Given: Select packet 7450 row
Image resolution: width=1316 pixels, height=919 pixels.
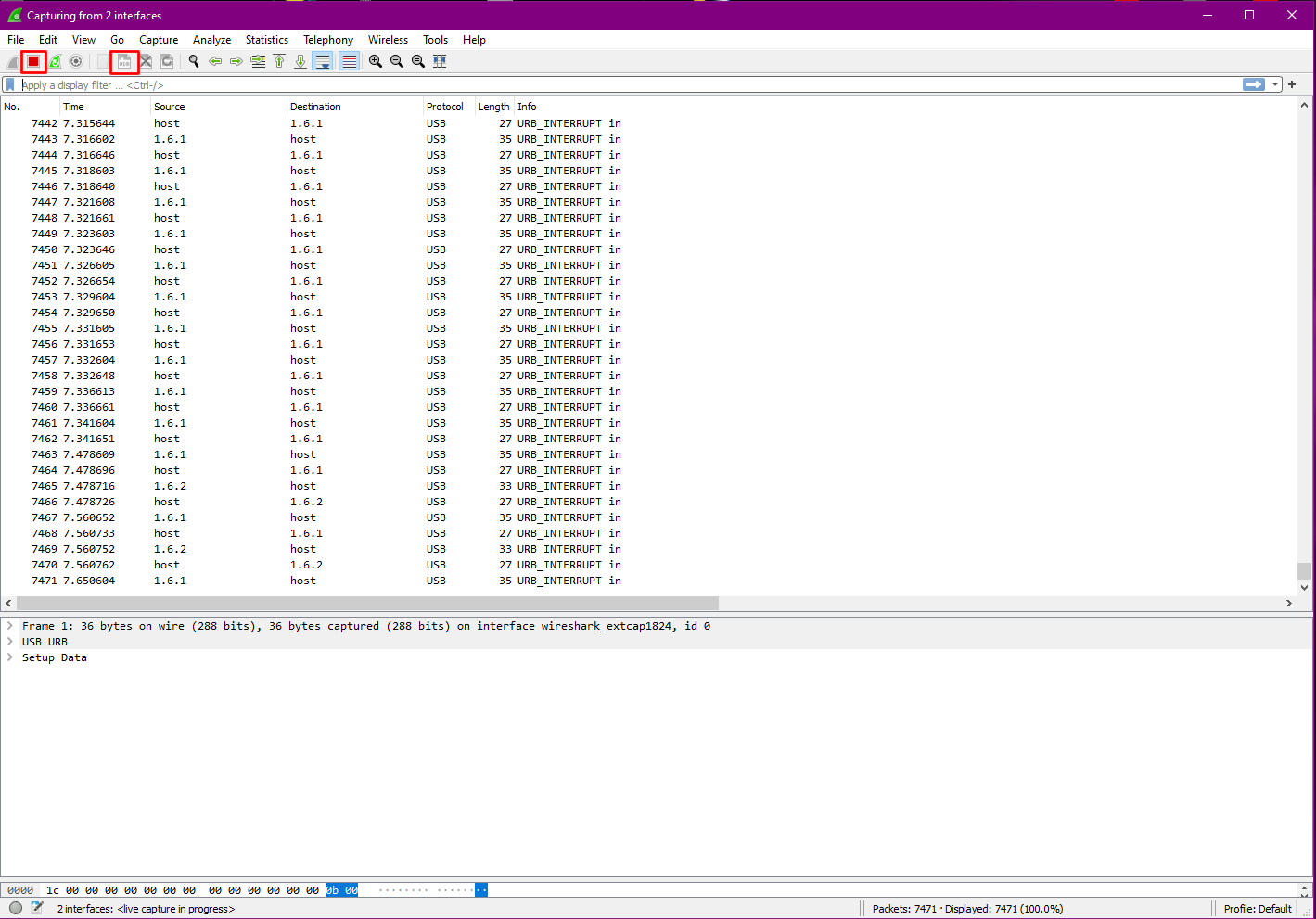Looking at the screenshot, I should (x=648, y=249).
